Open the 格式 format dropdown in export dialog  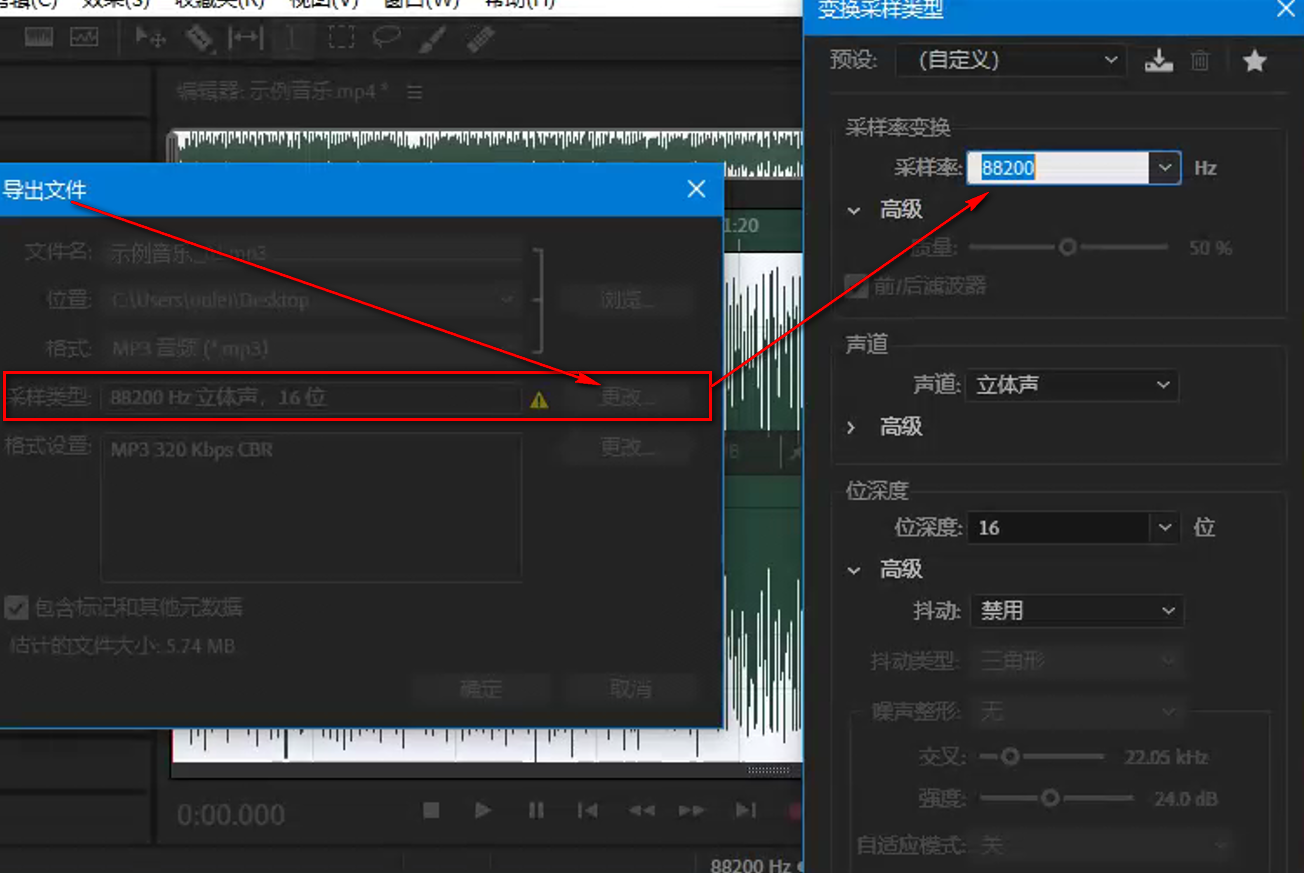click(x=311, y=348)
